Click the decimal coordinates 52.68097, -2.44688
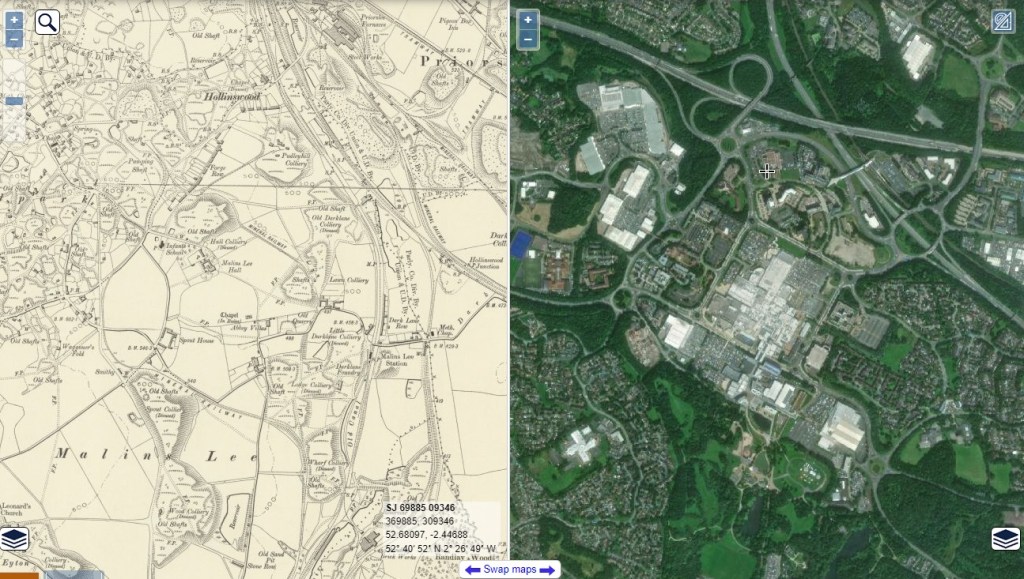 (x=426, y=535)
